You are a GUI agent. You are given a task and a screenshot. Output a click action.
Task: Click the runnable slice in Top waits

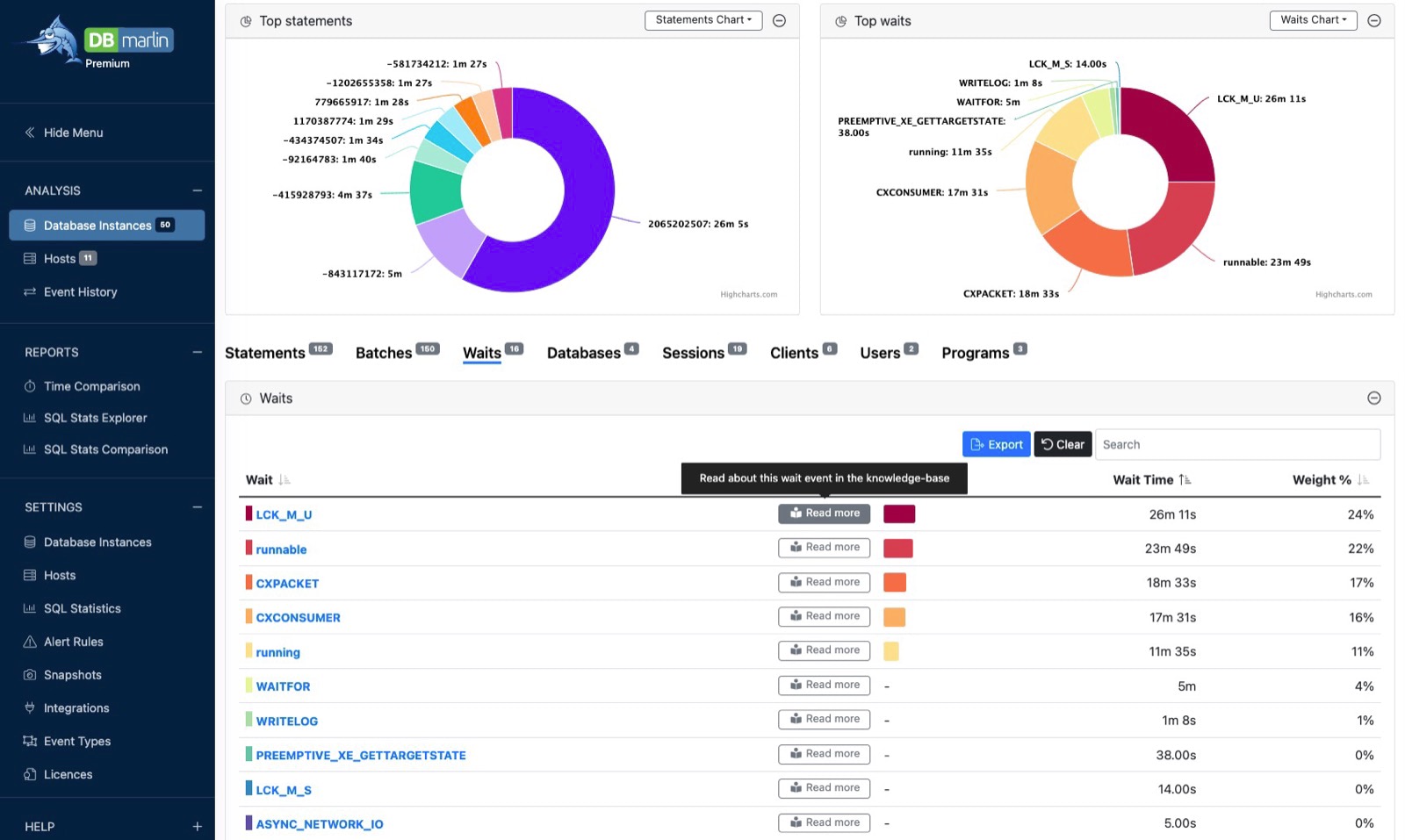tap(1172, 226)
